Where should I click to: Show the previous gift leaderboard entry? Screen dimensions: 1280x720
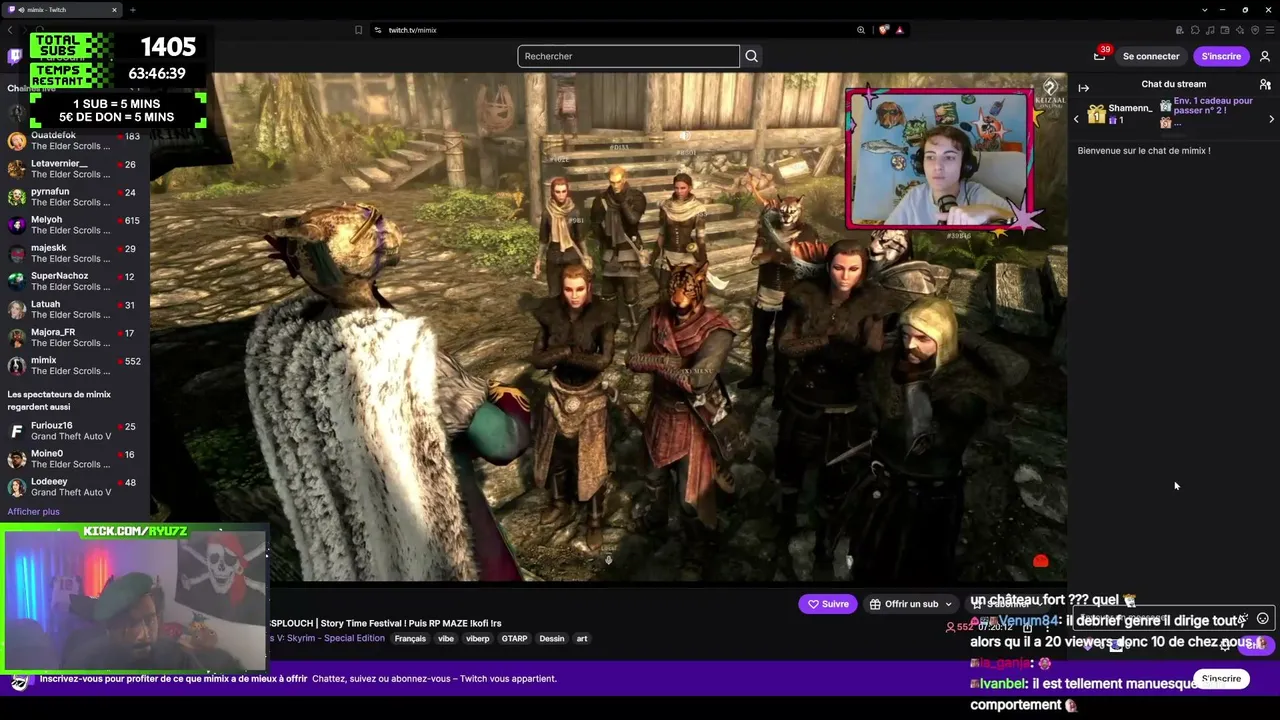coord(1076,119)
